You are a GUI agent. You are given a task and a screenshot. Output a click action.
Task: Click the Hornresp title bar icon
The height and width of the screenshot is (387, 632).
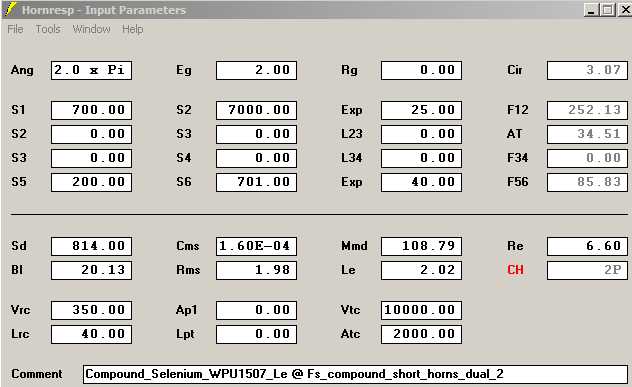(10, 9)
